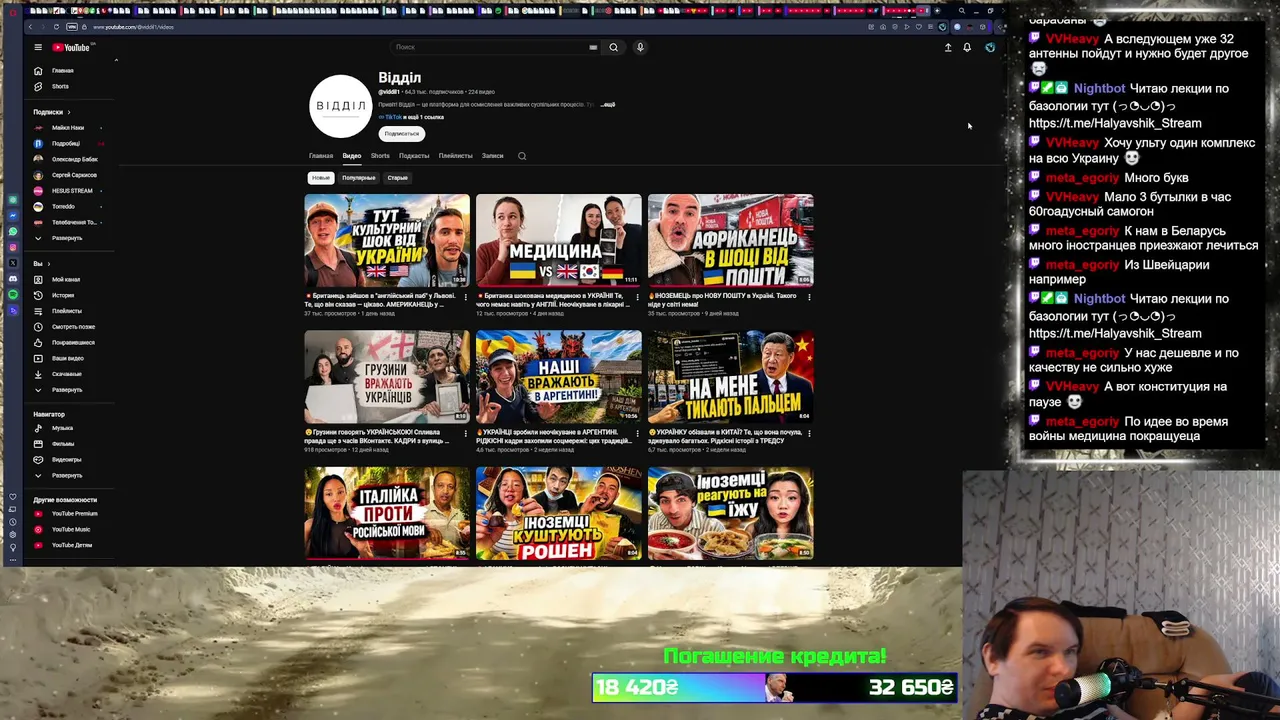Expand the Вы section list with Развернуть
Image resolution: width=1280 pixels, height=720 pixels.
(x=66, y=390)
